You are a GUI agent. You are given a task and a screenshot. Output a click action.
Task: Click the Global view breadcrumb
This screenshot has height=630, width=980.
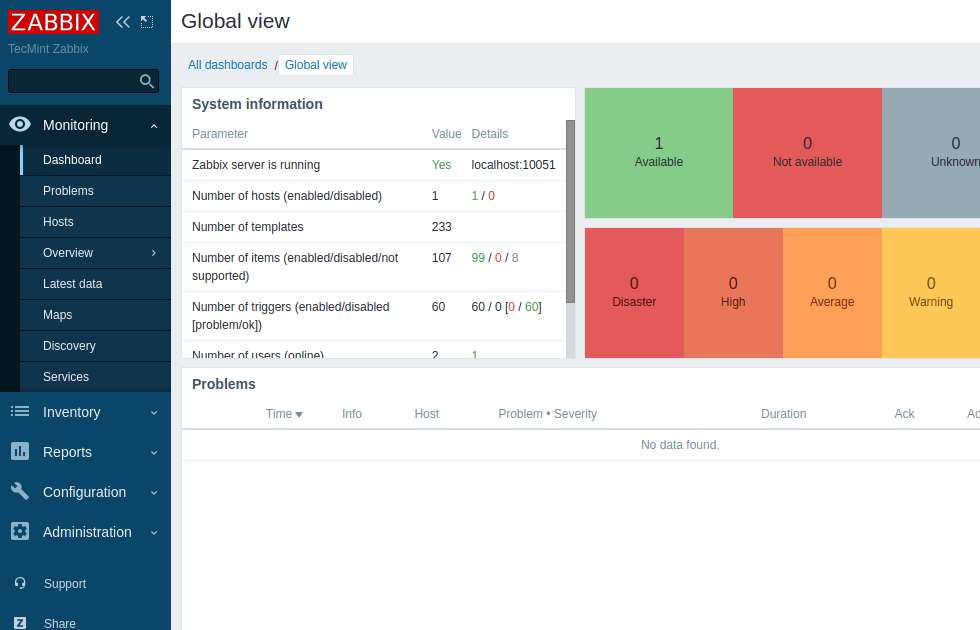[315, 65]
